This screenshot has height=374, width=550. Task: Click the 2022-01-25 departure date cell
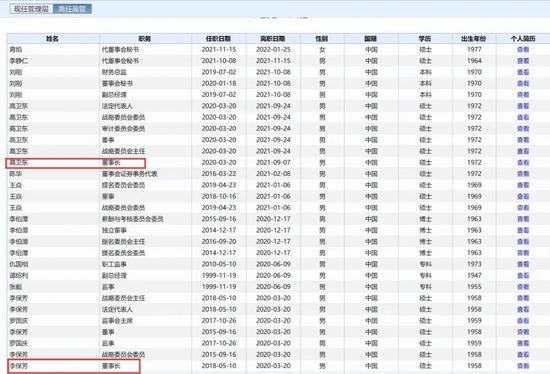(x=273, y=49)
